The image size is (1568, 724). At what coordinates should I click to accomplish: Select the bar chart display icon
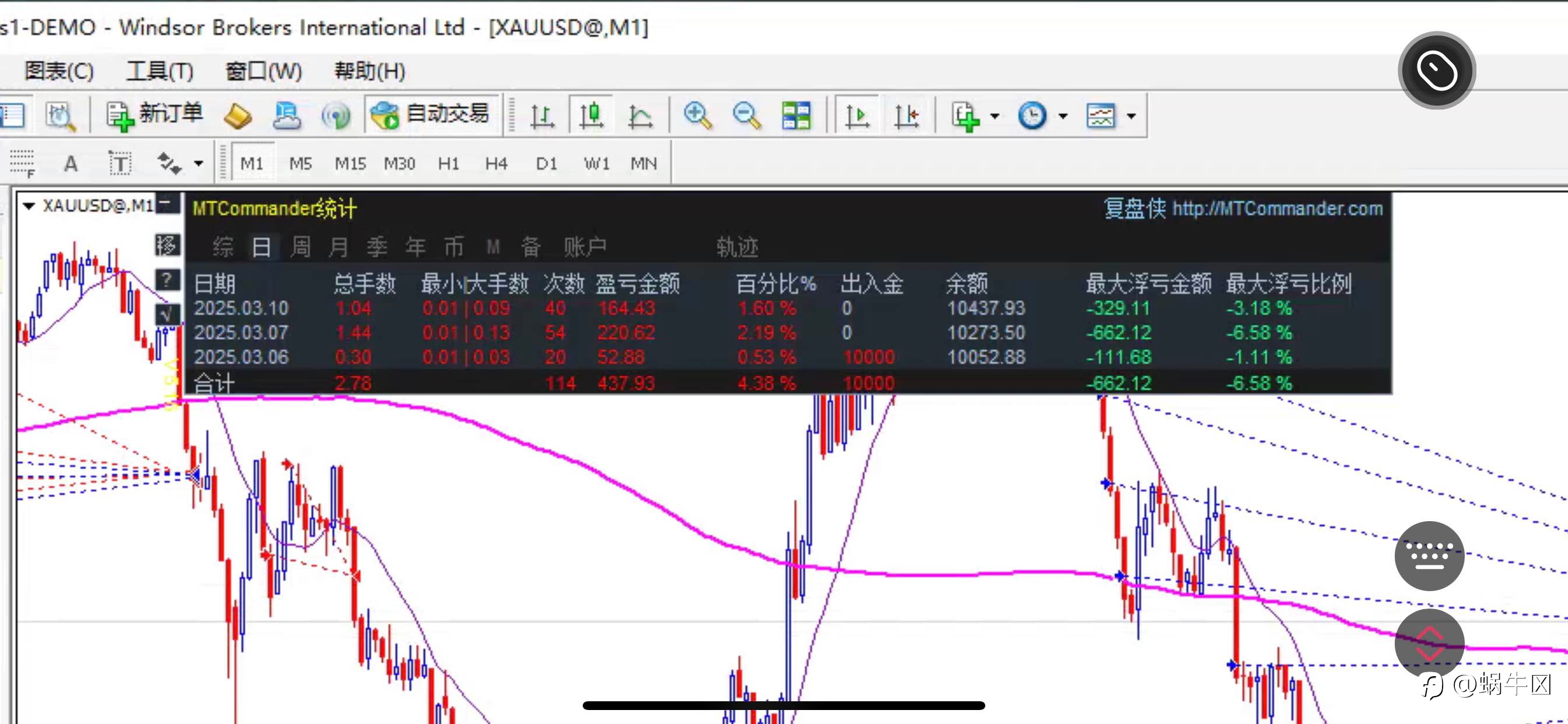point(542,115)
